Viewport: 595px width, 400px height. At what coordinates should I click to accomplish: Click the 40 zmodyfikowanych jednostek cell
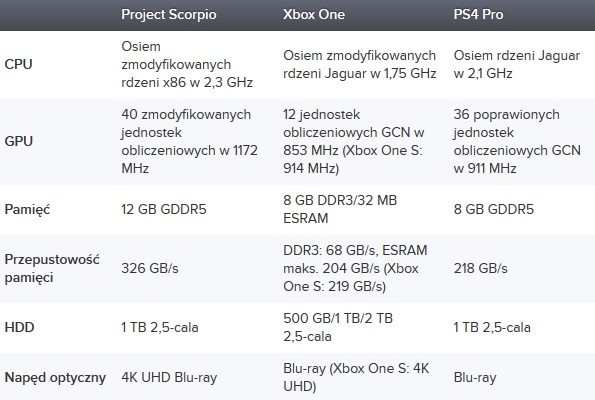pyautogui.click(x=189, y=141)
